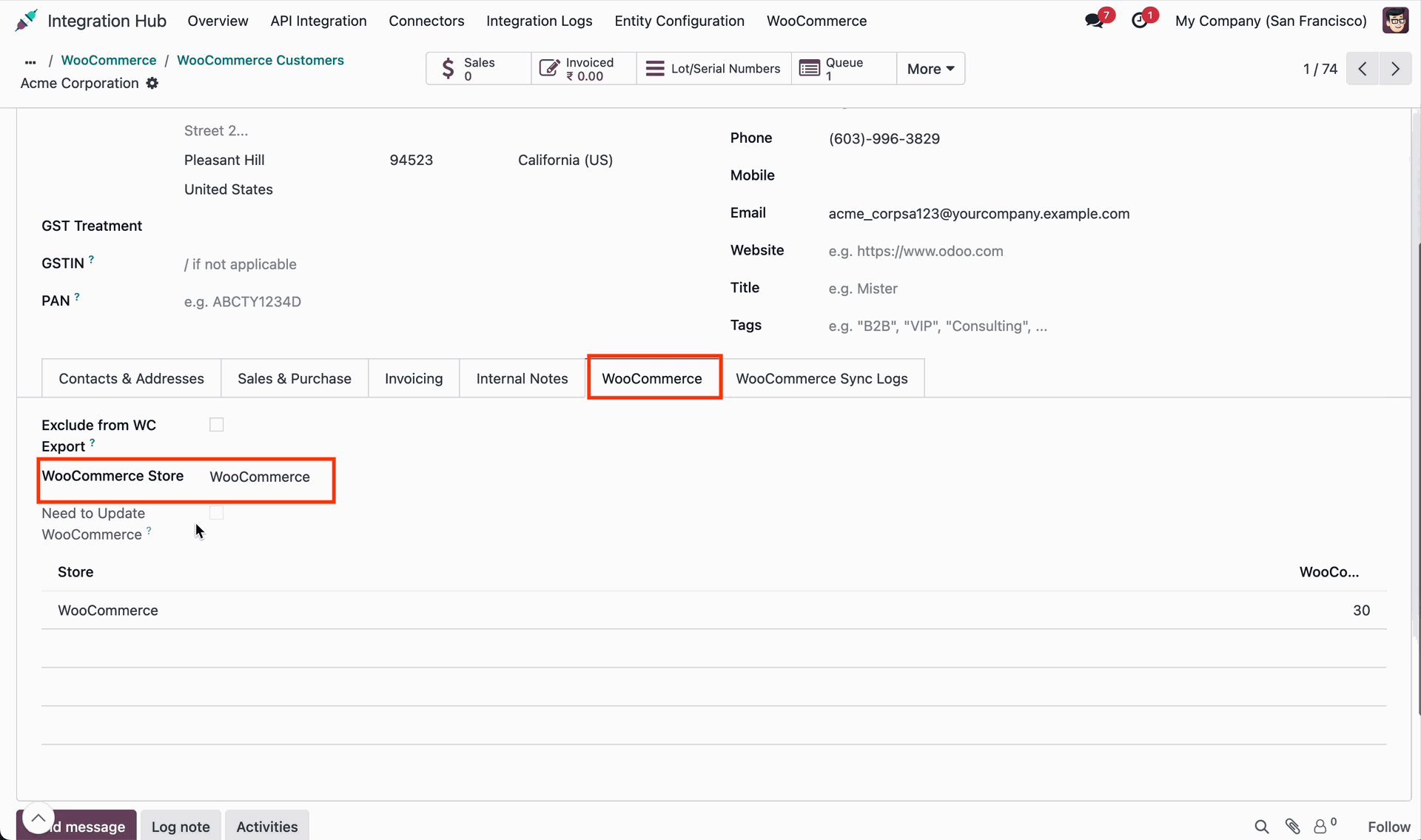Click the Log note button
This screenshot has width=1421, height=840.
click(x=181, y=826)
